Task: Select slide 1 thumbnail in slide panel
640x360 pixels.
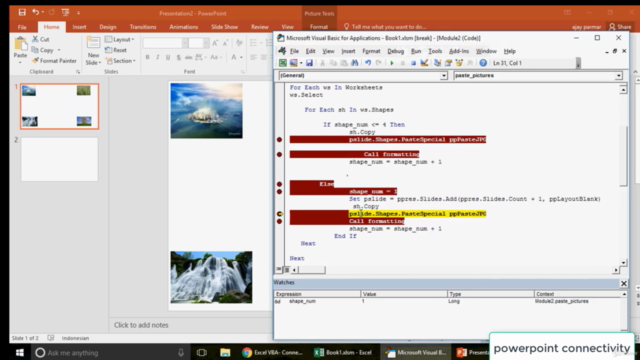Action: pos(60,106)
